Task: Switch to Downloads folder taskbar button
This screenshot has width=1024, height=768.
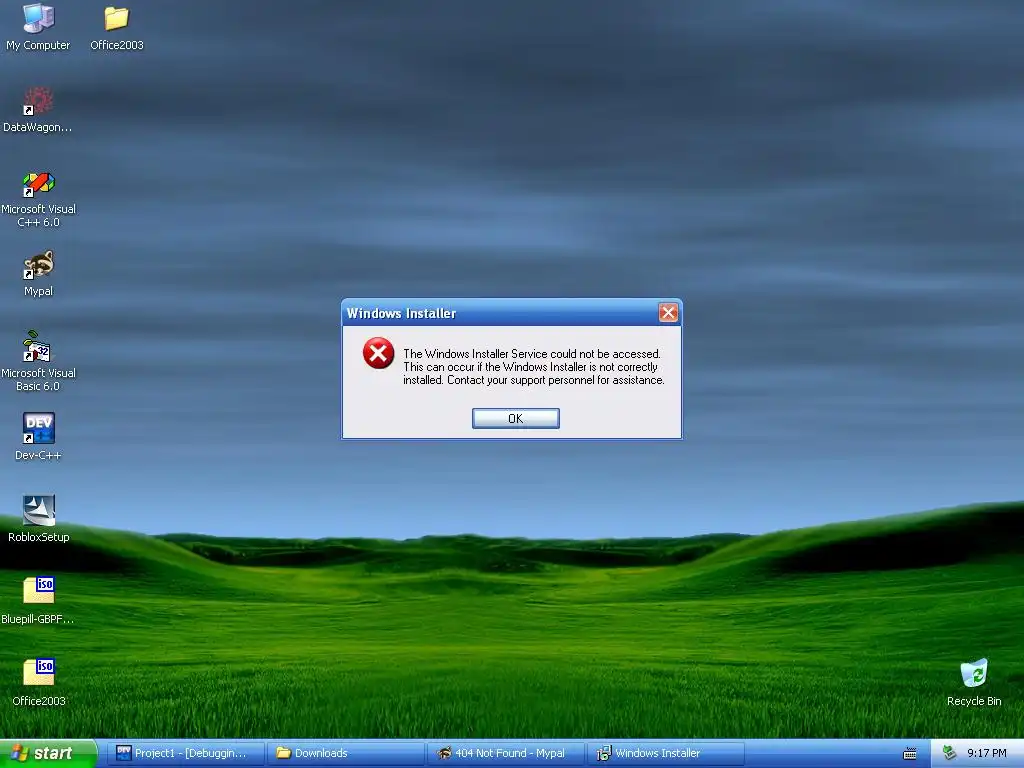Action: pos(345,753)
